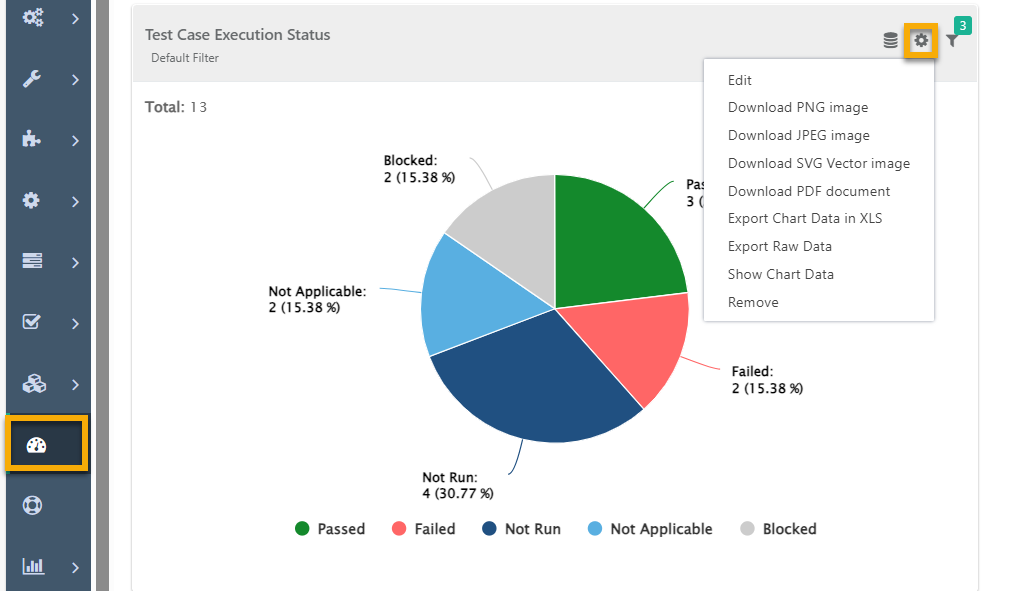
Task: Click the dashboard gauge icon in sidebar
Action: click(36, 445)
